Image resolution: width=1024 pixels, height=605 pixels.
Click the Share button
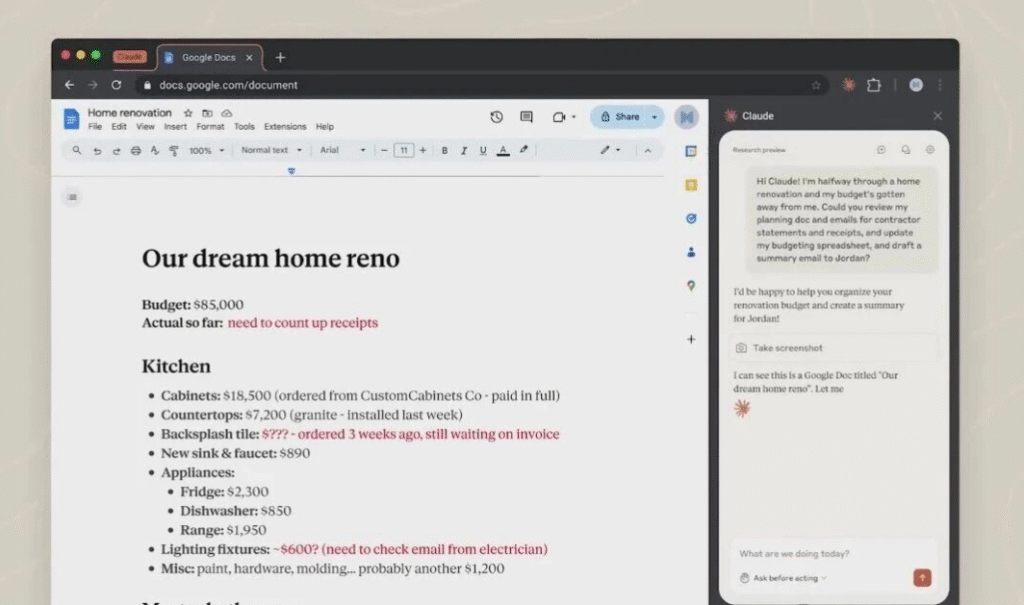[620, 117]
